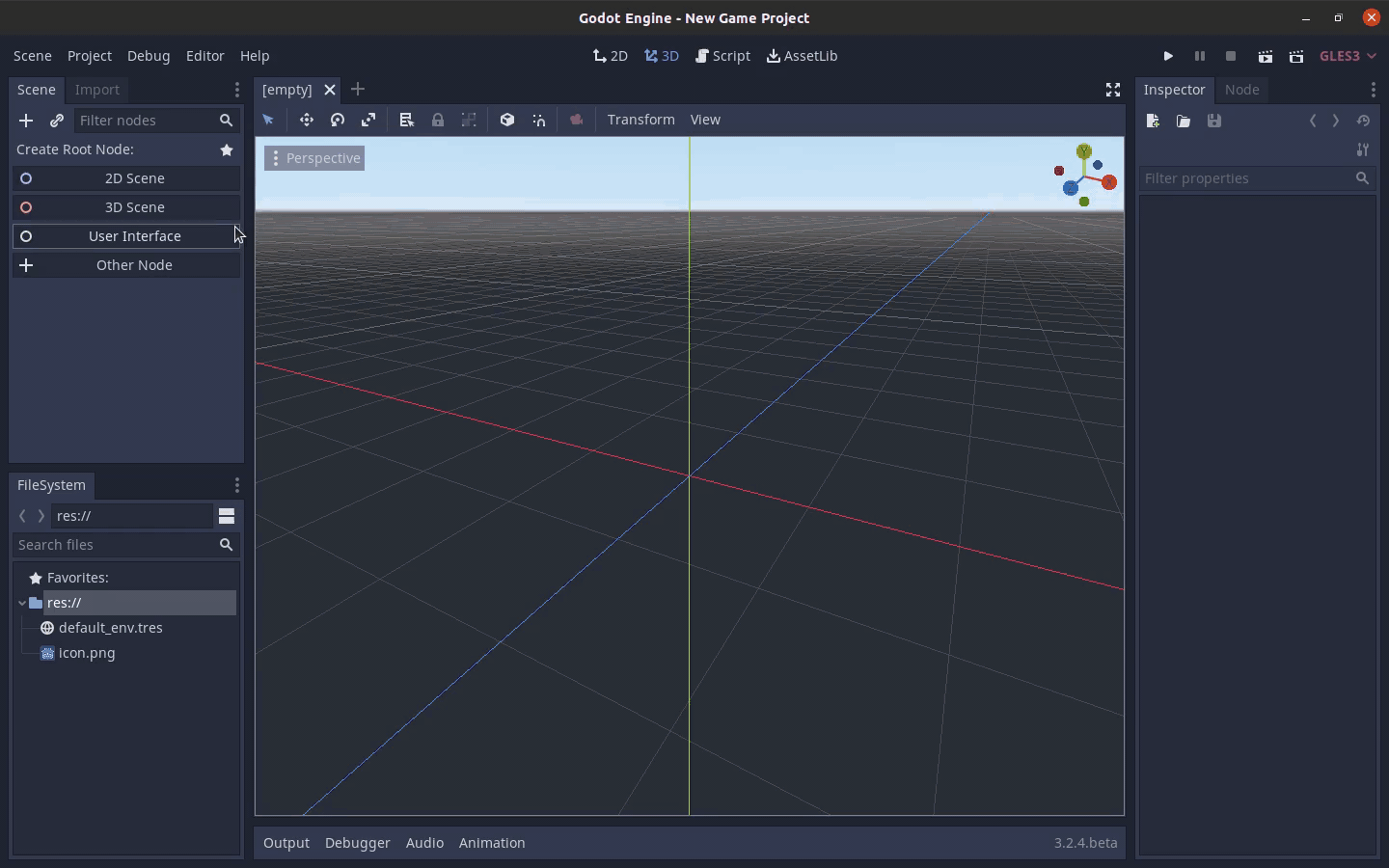Image resolution: width=1389 pixels, height=868 pixels.
Task: Switch to the Node tab
Action: click(1242, 90)
